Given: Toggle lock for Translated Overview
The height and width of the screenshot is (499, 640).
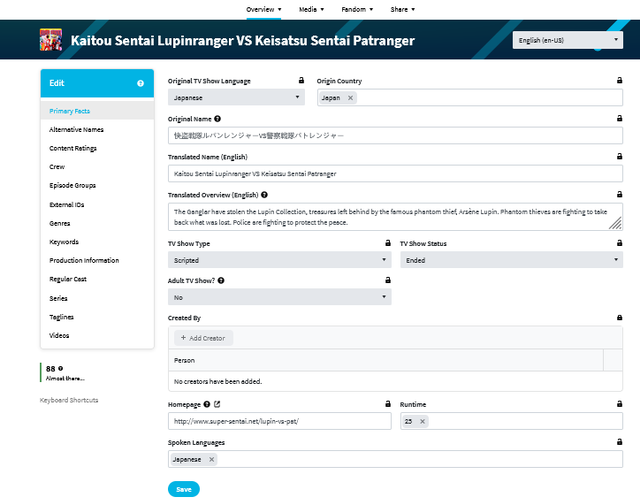Looking at the screenshot, I should point(620,194).
